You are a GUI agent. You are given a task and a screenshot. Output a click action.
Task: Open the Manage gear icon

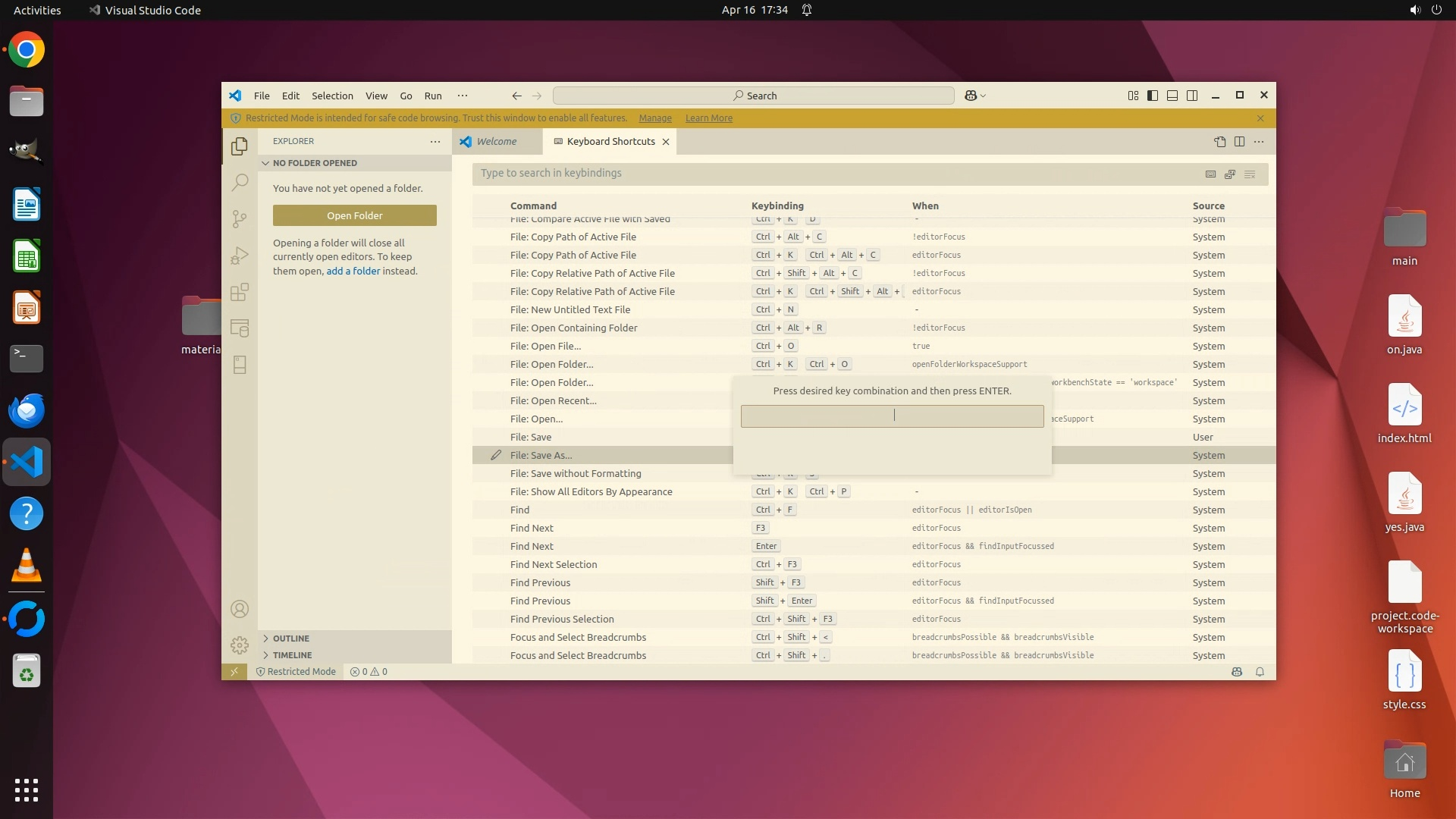(x=240, y=645)
